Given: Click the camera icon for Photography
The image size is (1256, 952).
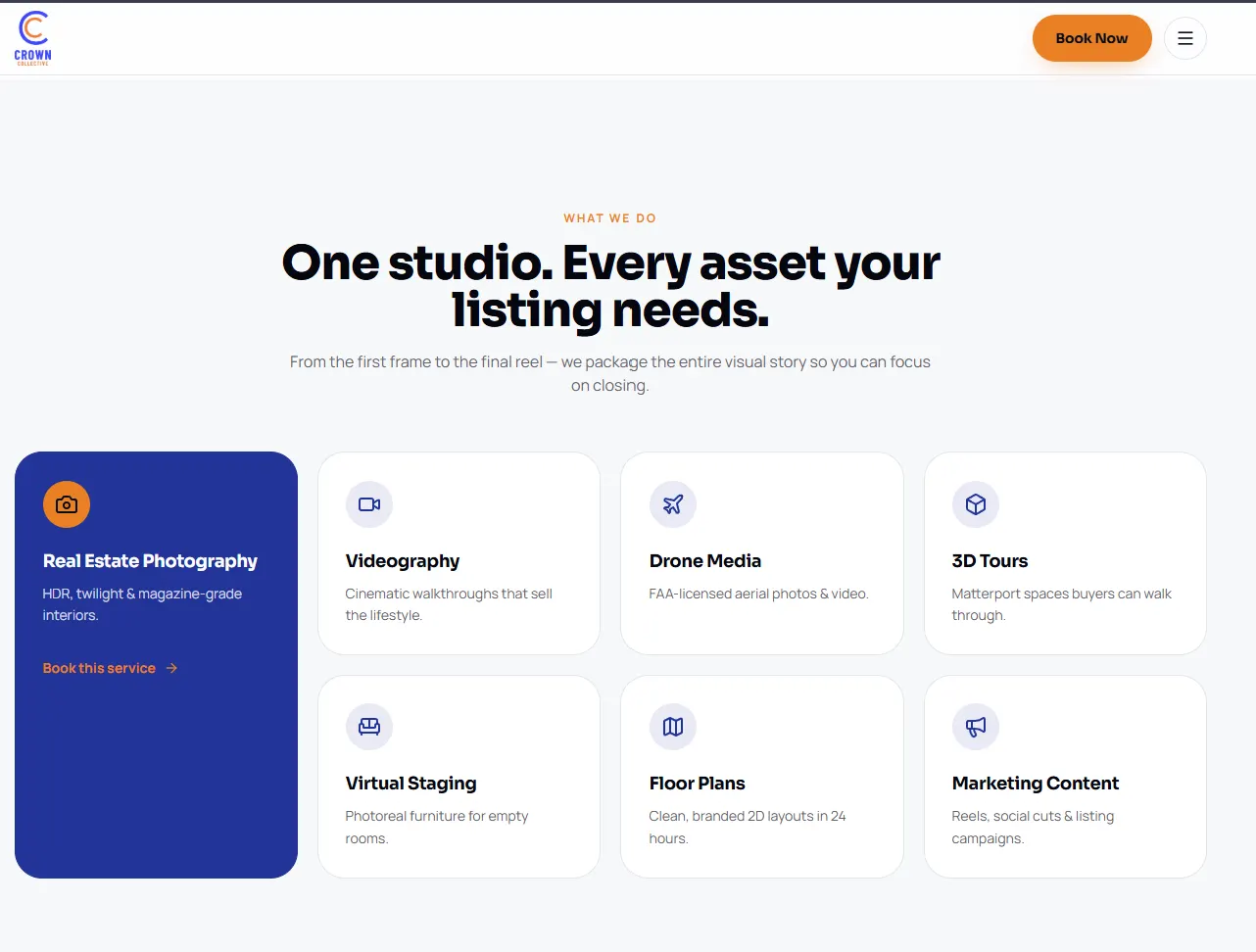Looking at the screenshot, I should tap(67, 504).
